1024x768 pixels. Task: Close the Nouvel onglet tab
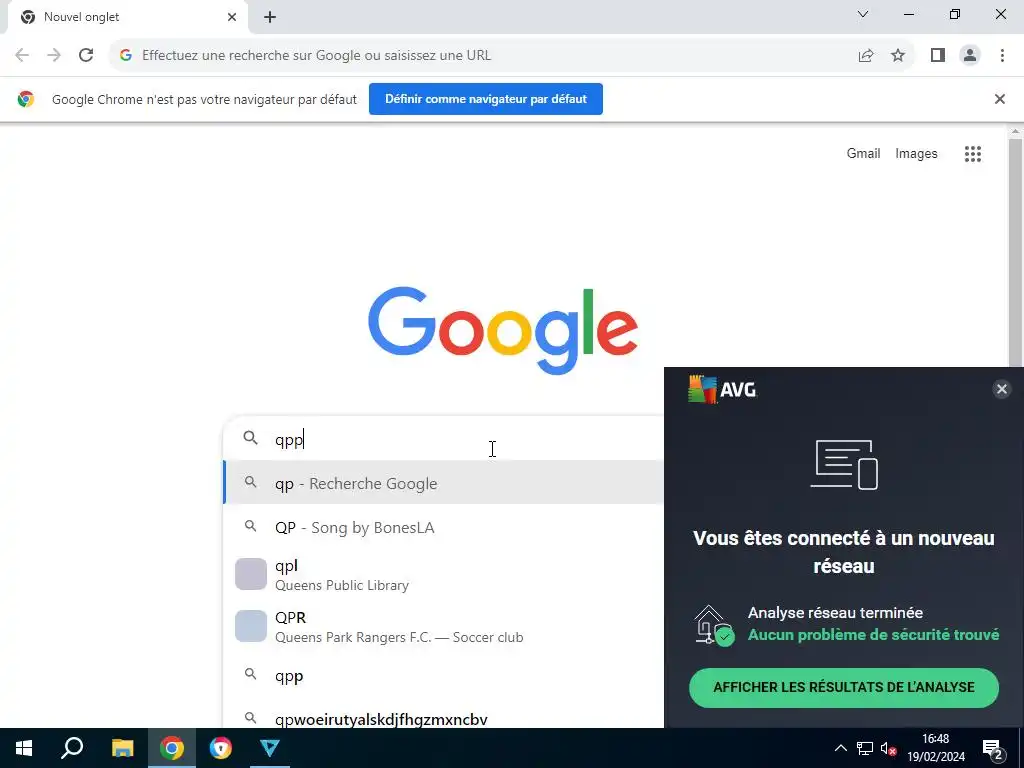click(x=232, y=17)
